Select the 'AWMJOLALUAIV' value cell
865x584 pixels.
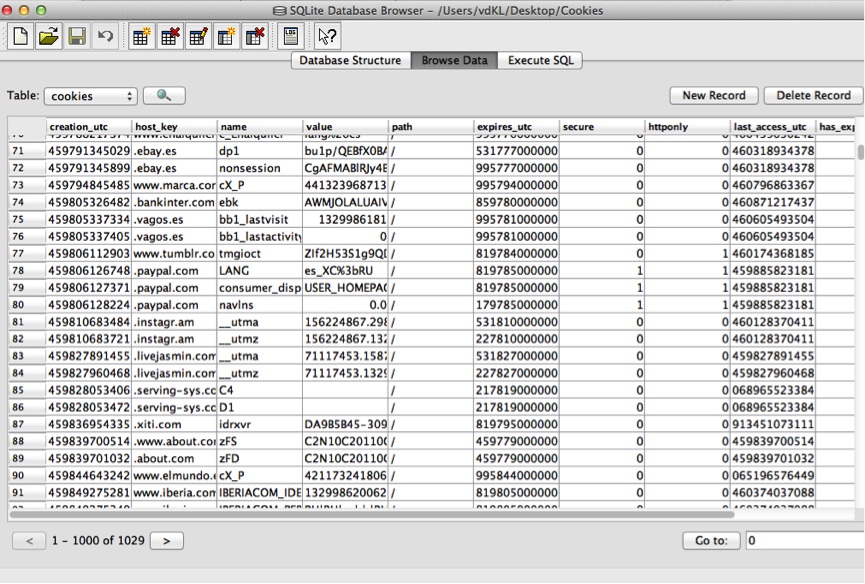pos(345,202)
